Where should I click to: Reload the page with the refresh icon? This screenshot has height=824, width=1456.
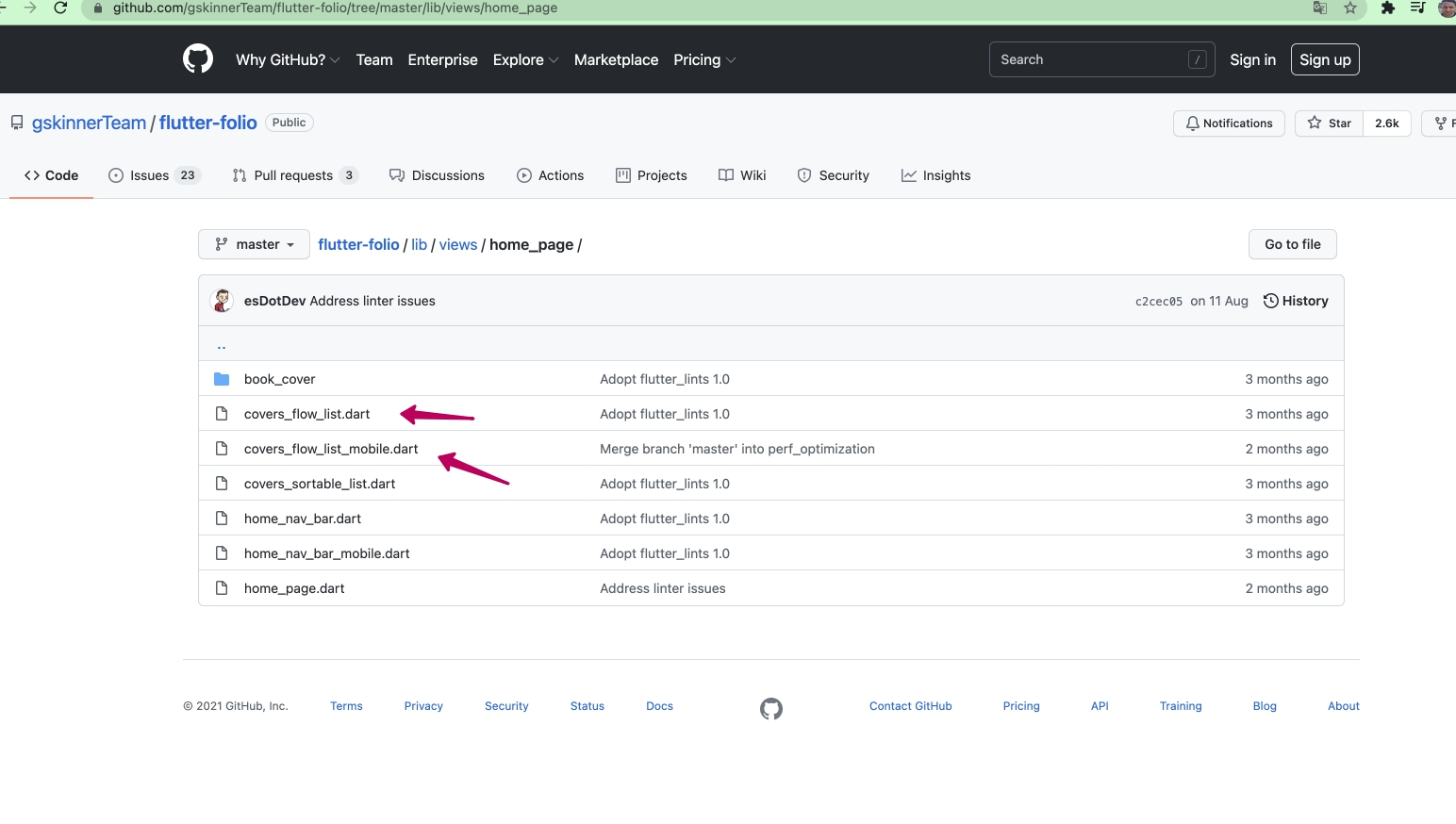pyautogui.click(x=61, y=8)
